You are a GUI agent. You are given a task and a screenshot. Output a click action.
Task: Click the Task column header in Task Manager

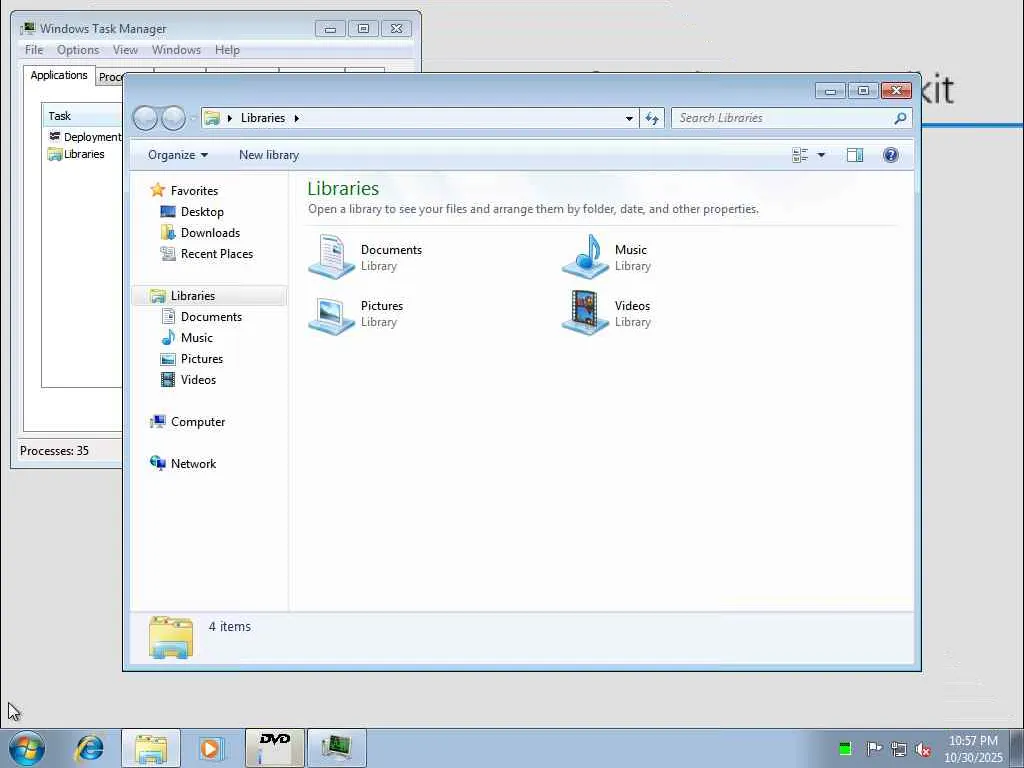tap(82, 116)
